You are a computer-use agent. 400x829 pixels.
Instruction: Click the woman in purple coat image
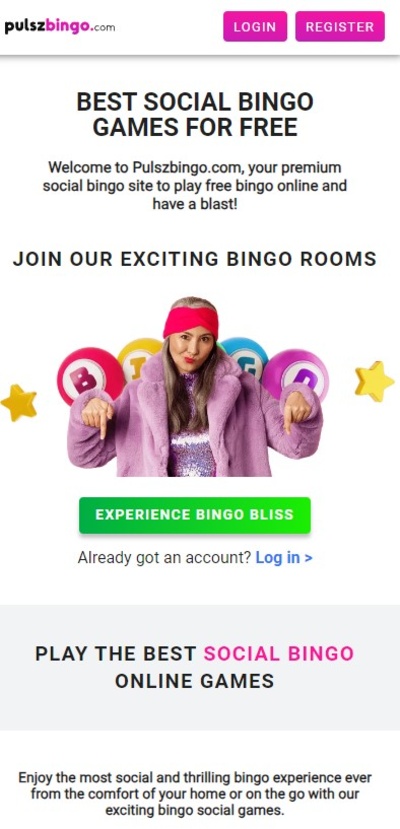(195, 387)
